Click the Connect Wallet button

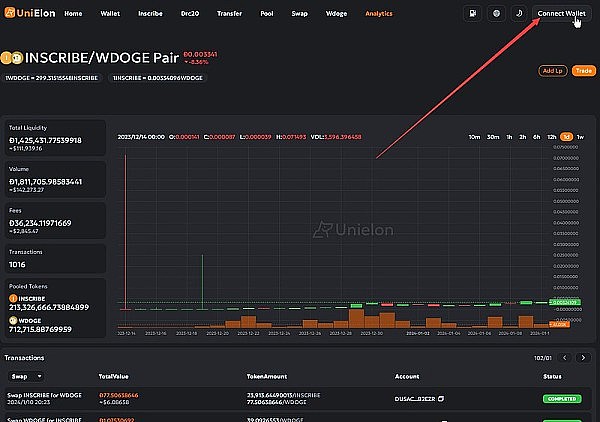pos(560,14)
